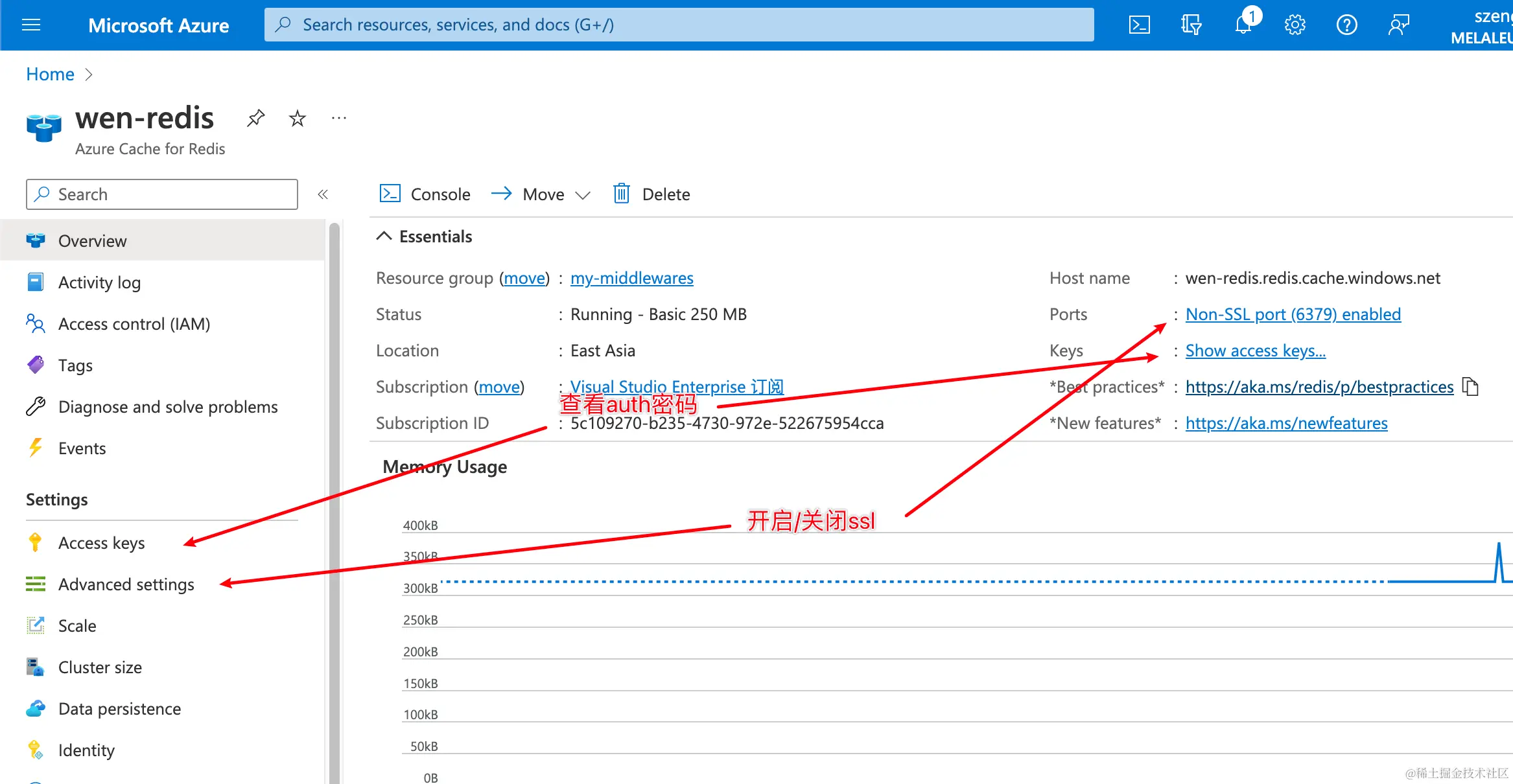Open portal settings gear icon
1513x784 pixels.
(x=1295, y=25)
